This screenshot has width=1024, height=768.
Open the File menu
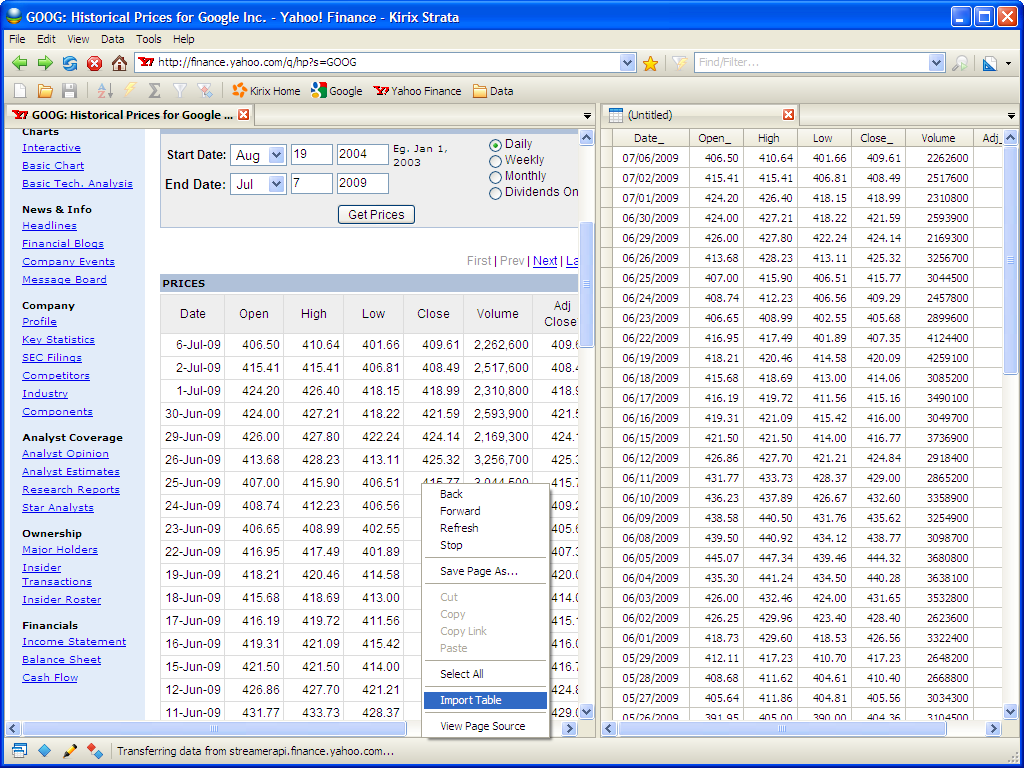click(17, 39)
